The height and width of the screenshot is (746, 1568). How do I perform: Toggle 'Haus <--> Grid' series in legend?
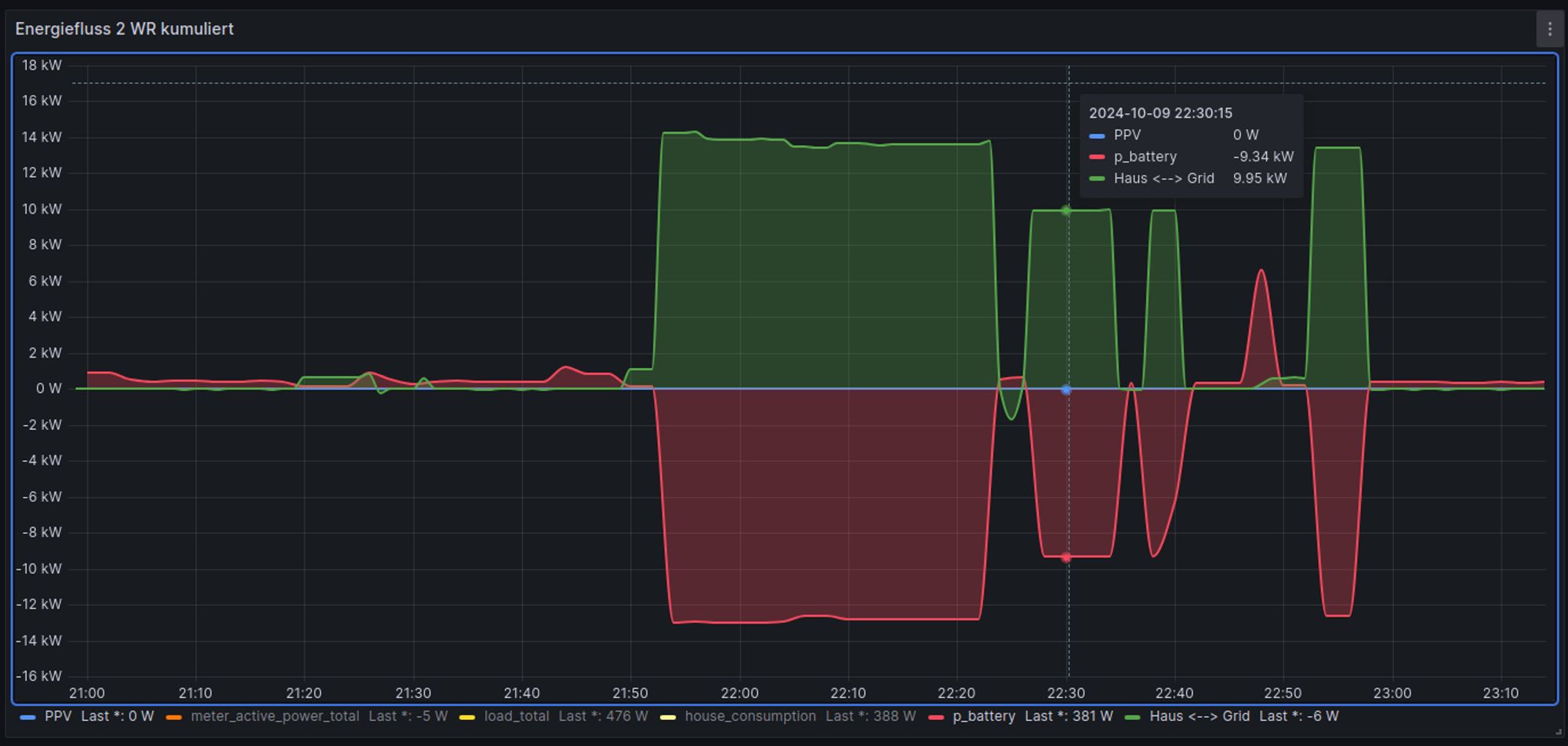(1200, 716)
